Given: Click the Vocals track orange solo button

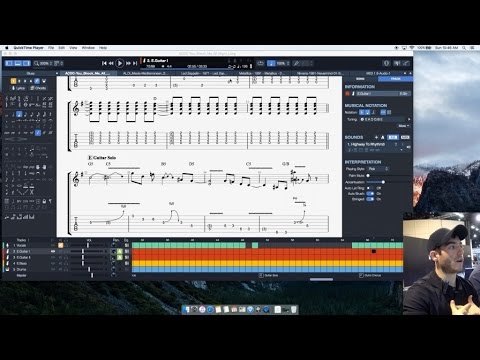Looking at the screenshot, I should 60,245.
